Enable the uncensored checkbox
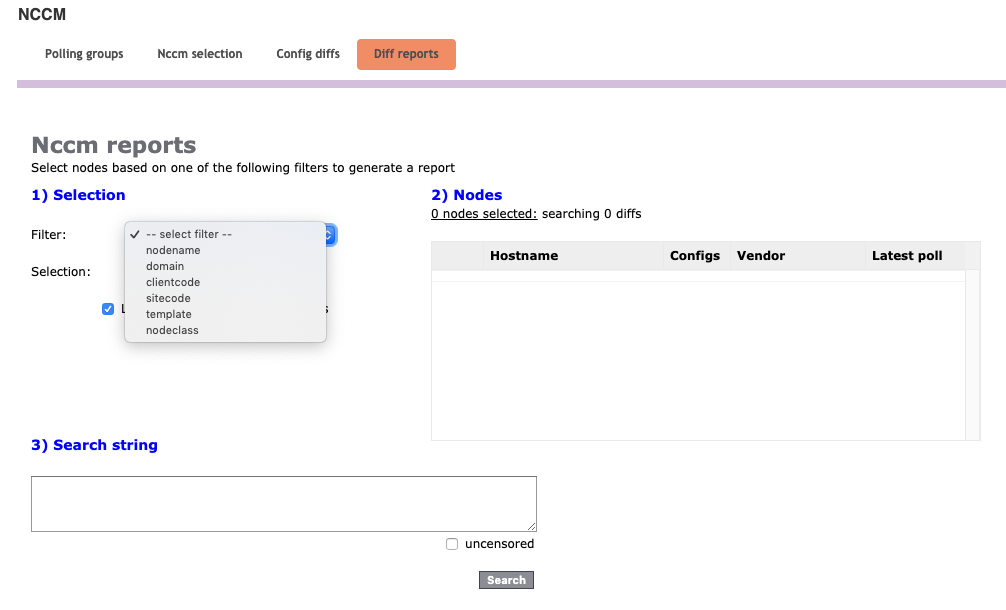The width and height of the screenshot is (1006, 610). click(452, 544)
